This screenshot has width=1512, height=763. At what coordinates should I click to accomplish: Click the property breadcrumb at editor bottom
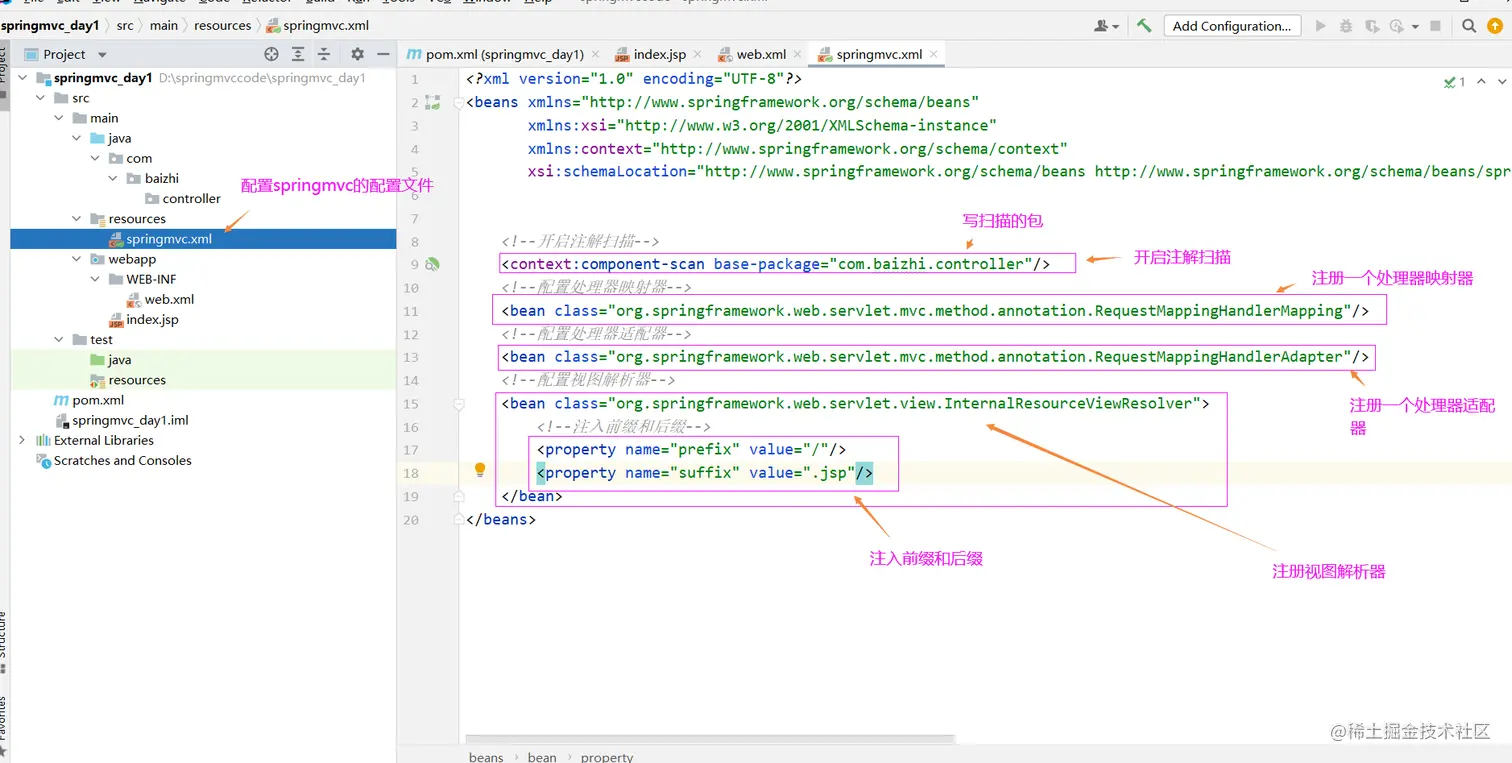tap(607, 757)
